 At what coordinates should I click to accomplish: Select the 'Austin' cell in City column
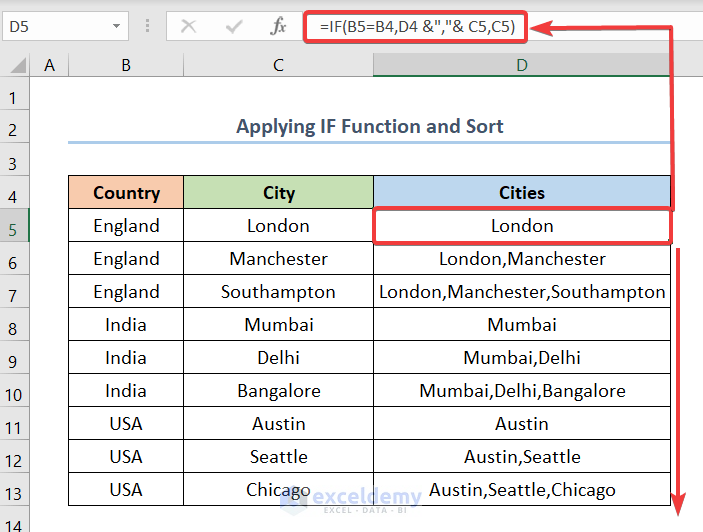click(x=278, y=424)
